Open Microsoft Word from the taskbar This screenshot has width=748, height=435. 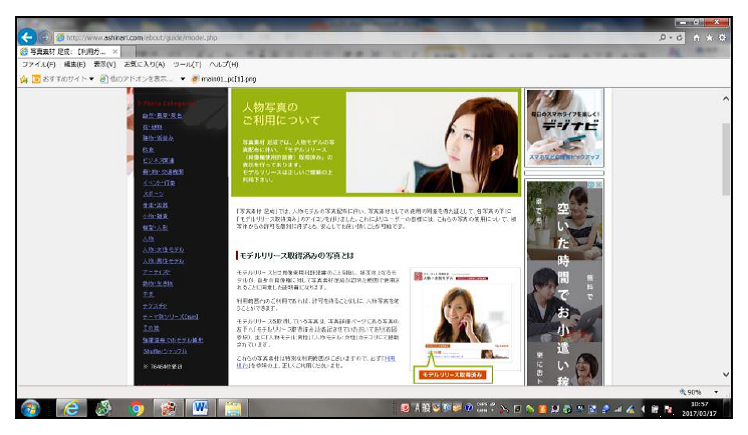200,409
